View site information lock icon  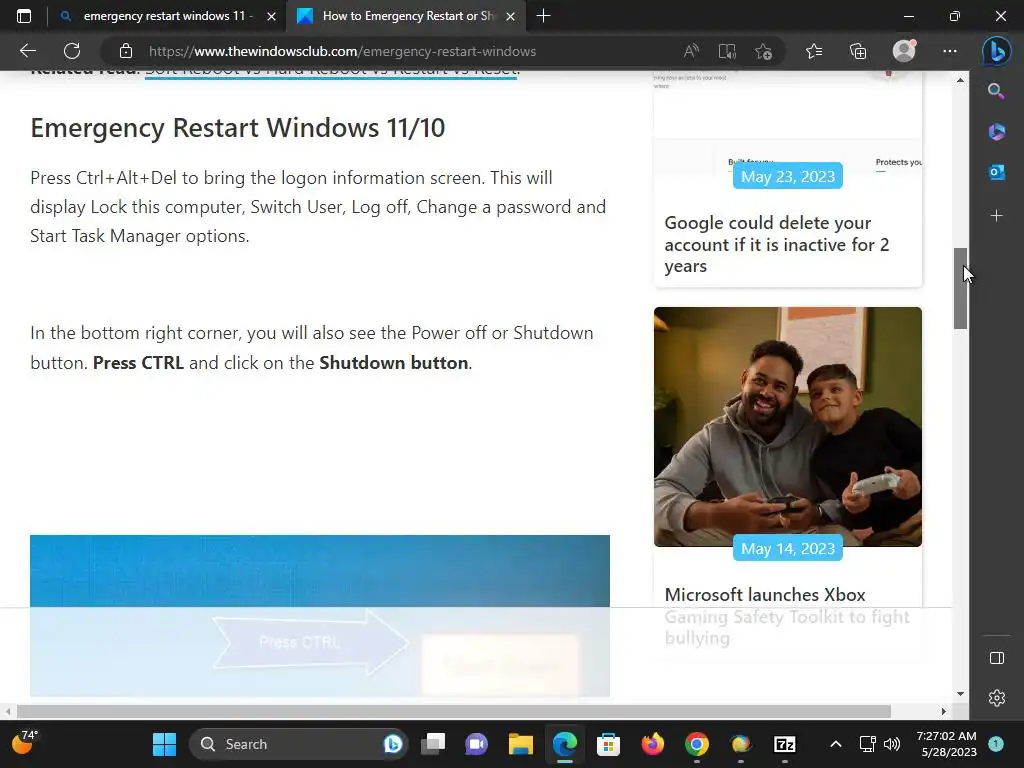tap(126, 51)
